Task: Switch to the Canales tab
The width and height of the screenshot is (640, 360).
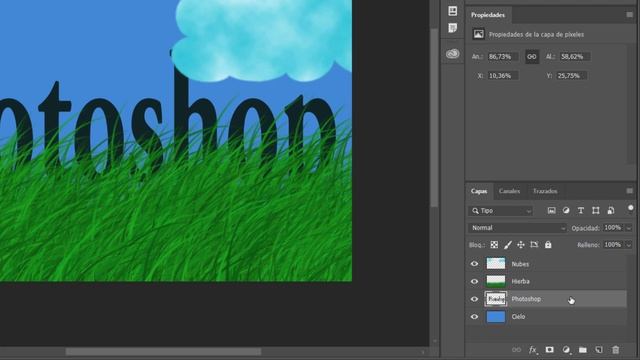Action: pyautogui.click(x=509, y=191)
